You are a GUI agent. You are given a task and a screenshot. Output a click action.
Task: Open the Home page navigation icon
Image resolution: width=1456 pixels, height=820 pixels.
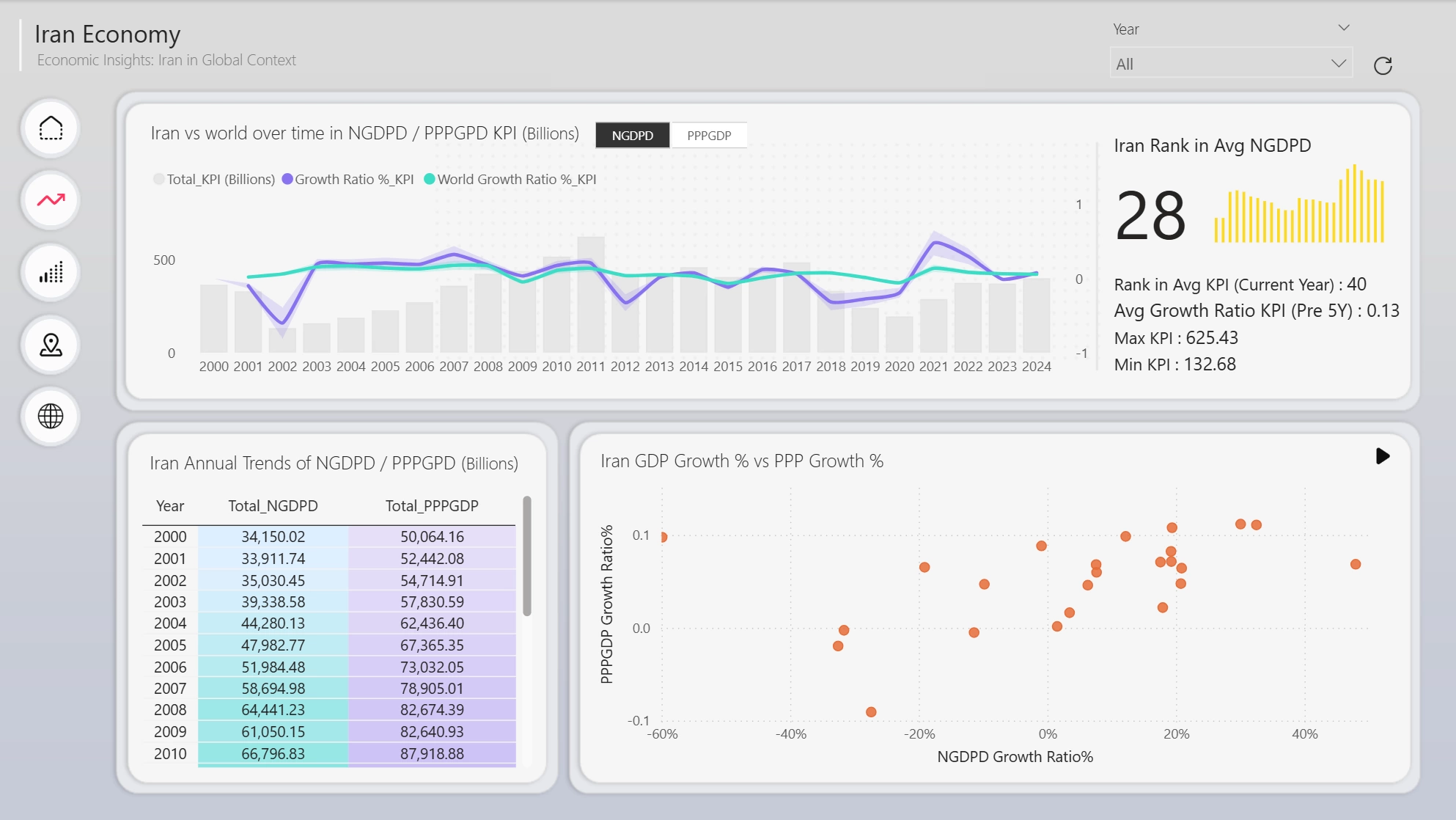click(51, 128)
